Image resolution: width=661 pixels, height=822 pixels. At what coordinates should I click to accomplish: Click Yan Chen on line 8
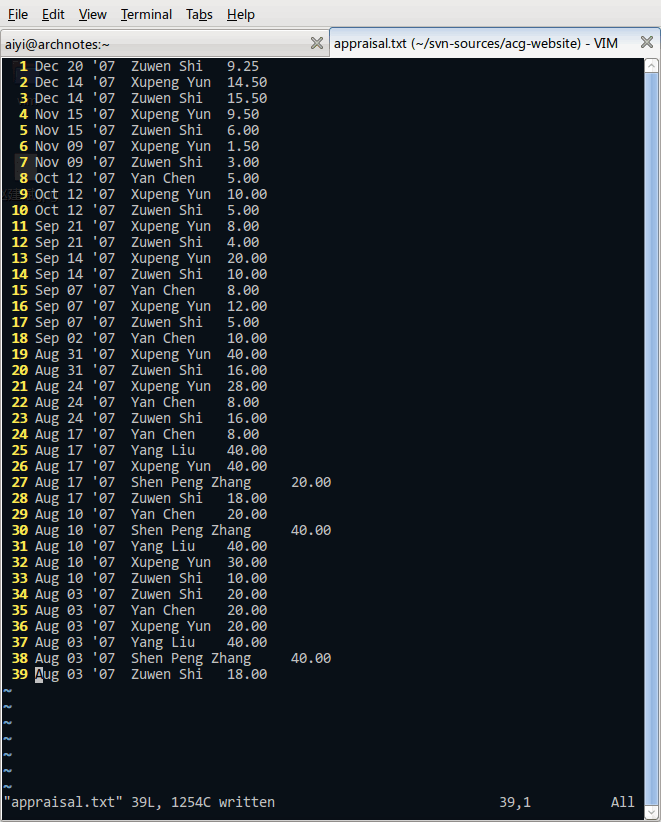tap(162, 178)
